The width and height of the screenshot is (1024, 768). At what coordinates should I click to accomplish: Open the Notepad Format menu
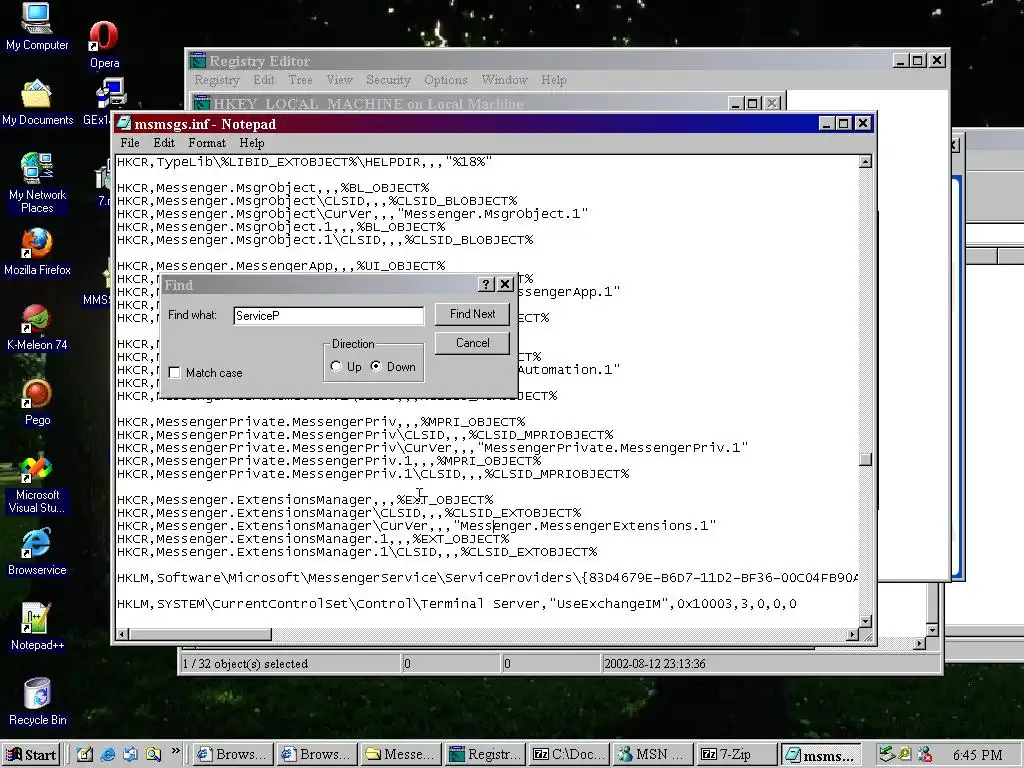click(207, 143)
